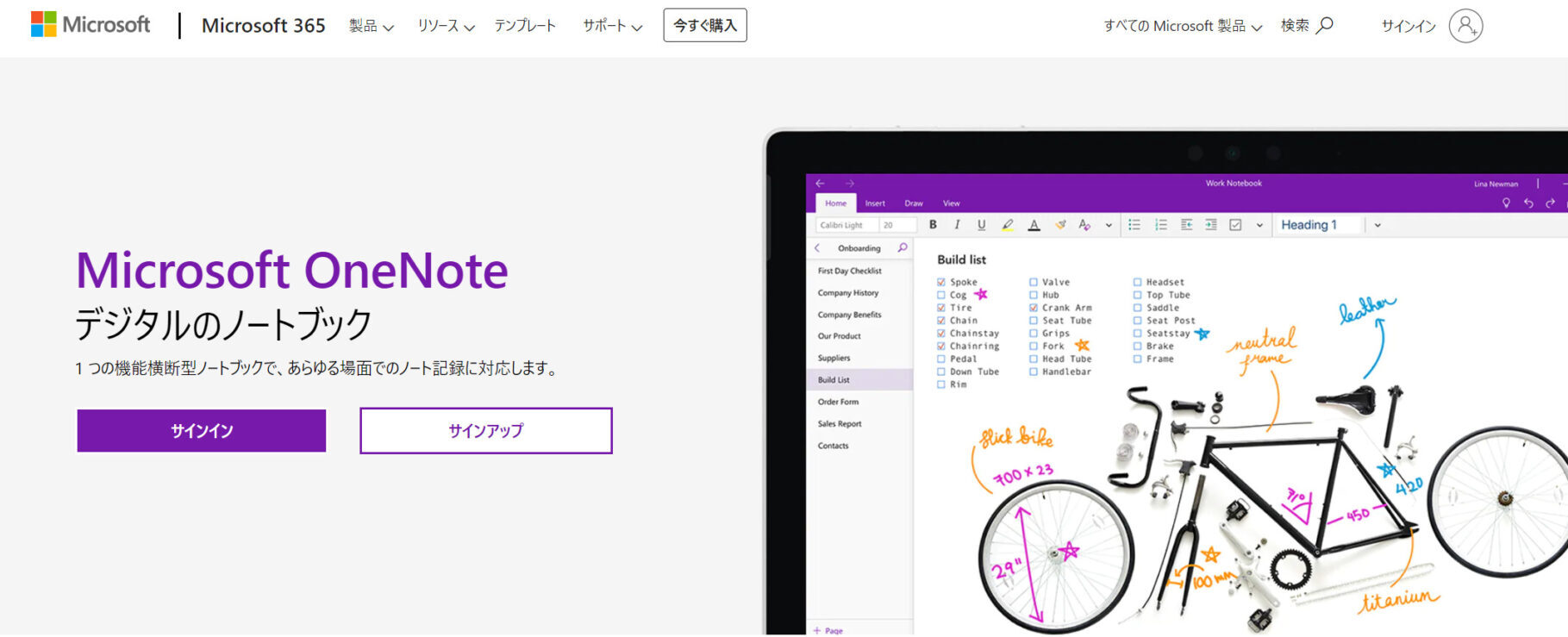Click サインイン text in header
The image size is (1568, 637).
(x=1409, y=26)
